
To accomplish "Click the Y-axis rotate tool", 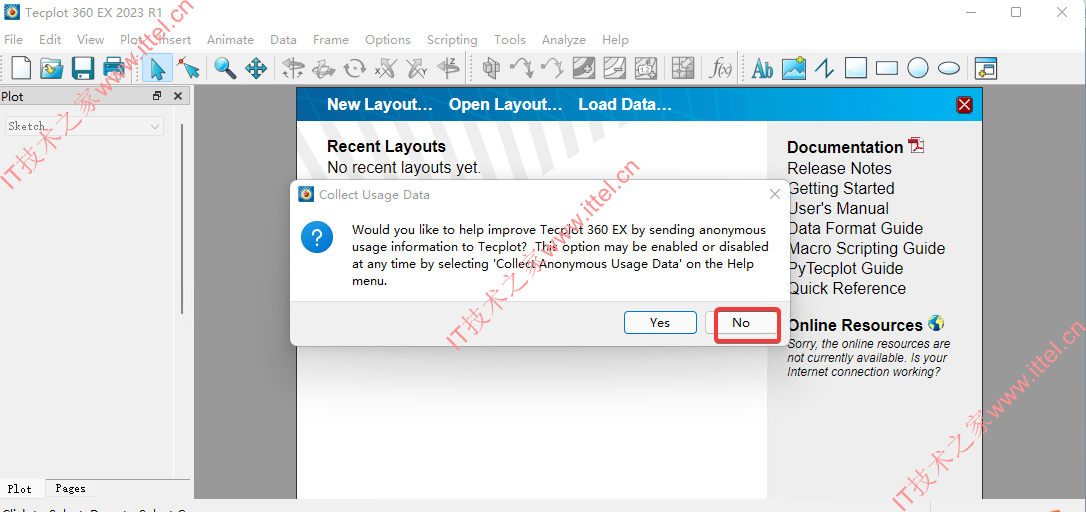I will point(417,68).
